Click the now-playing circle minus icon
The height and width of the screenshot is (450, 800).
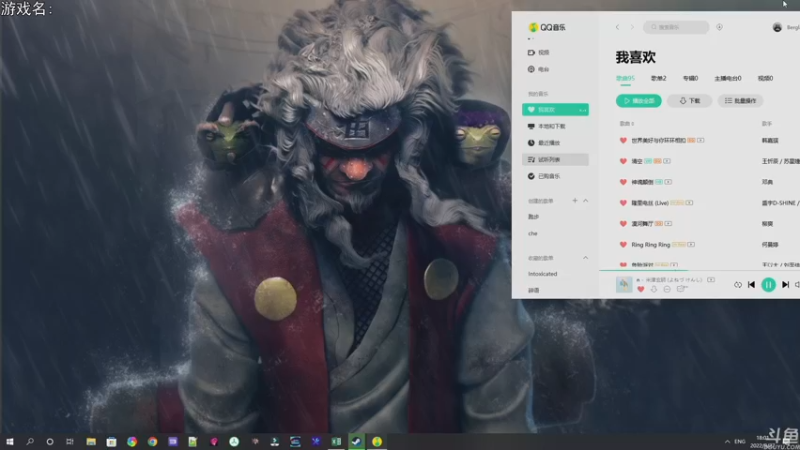[667, 289]
